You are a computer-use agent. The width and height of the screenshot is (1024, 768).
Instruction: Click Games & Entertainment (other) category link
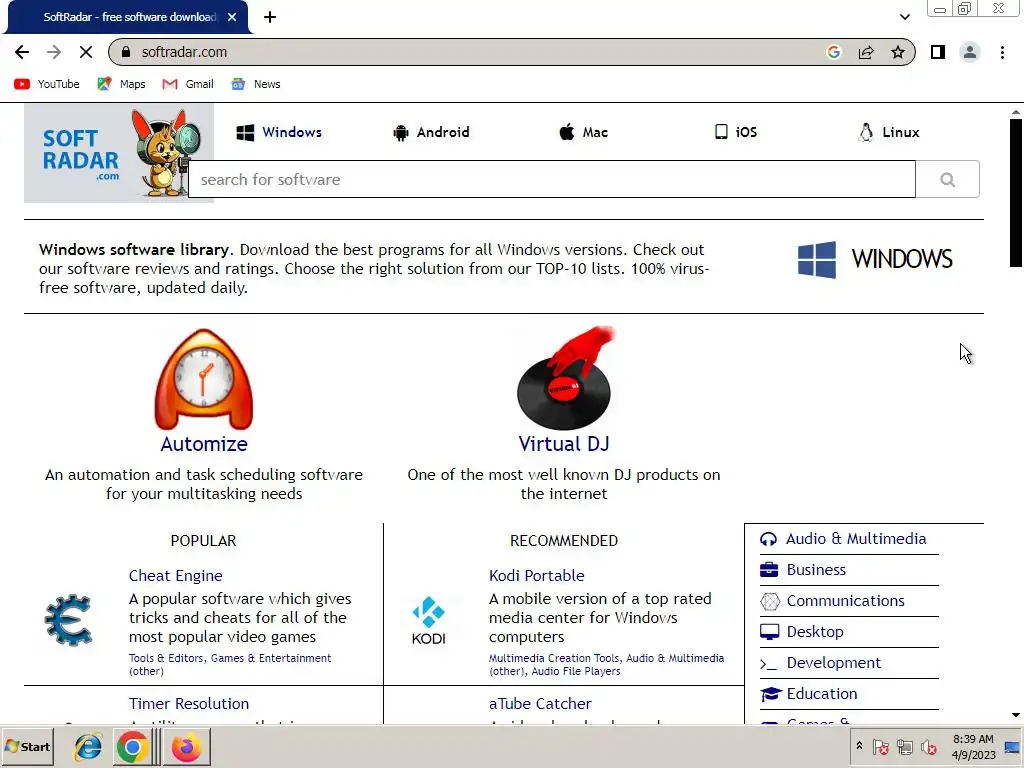pyautogui.click(x=230, y=664)
